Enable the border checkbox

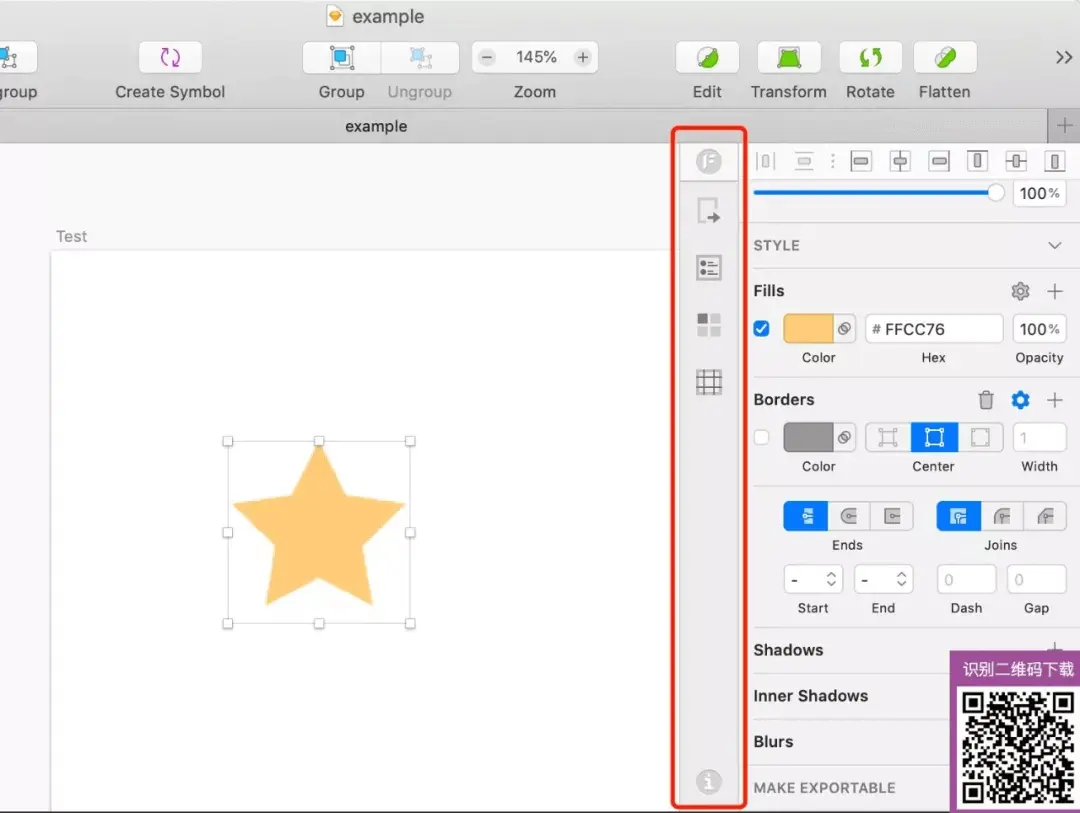761,438
